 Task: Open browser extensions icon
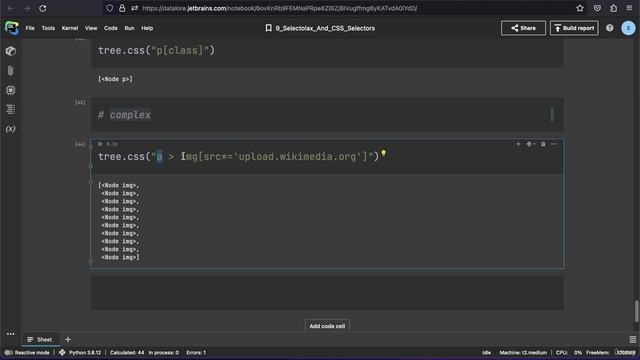tap(613, 8)
